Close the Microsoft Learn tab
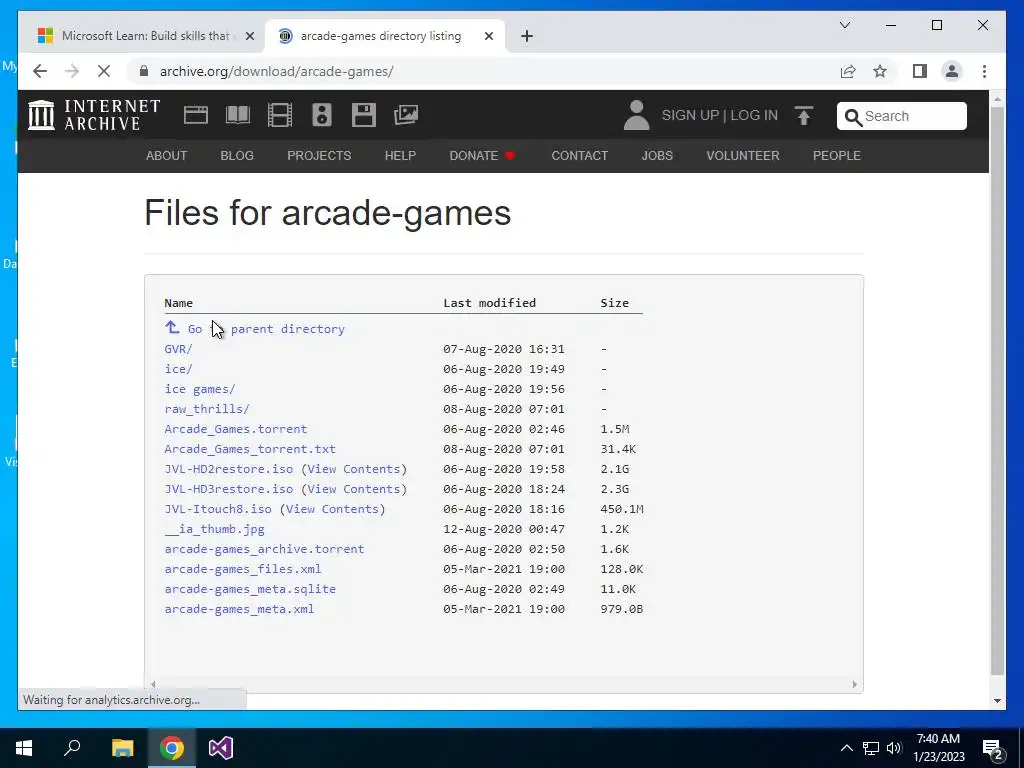 (x=249, y=36)
